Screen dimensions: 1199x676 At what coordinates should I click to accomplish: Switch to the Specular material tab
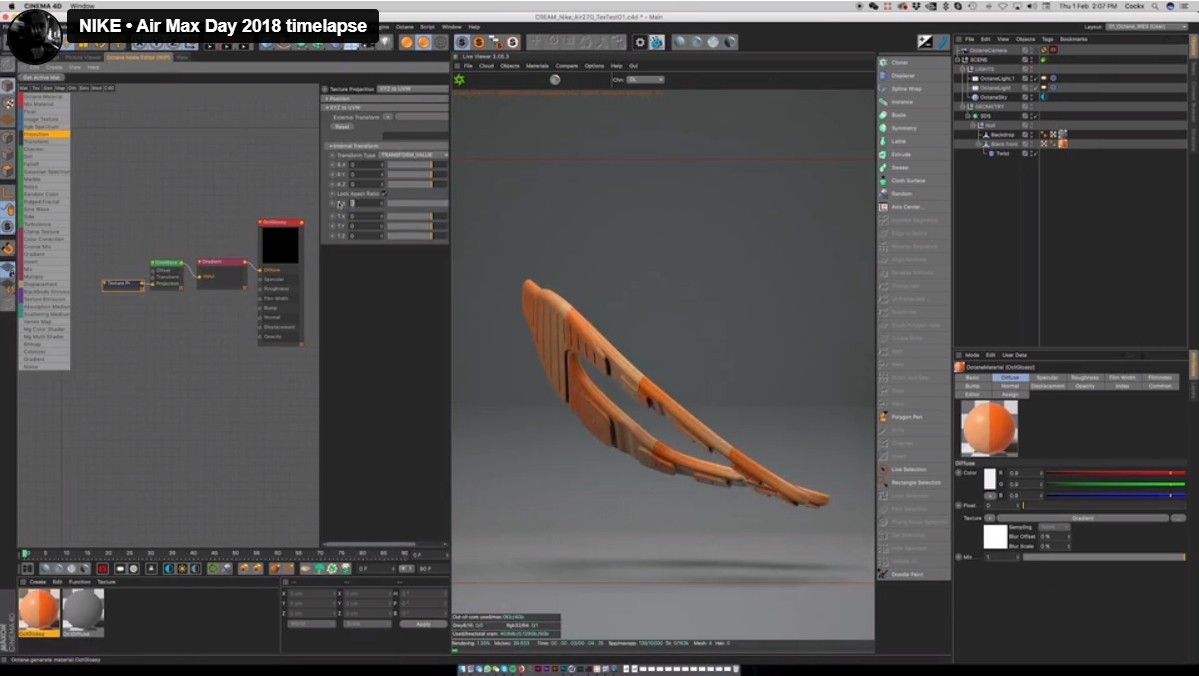click(x=1047, y=377)
